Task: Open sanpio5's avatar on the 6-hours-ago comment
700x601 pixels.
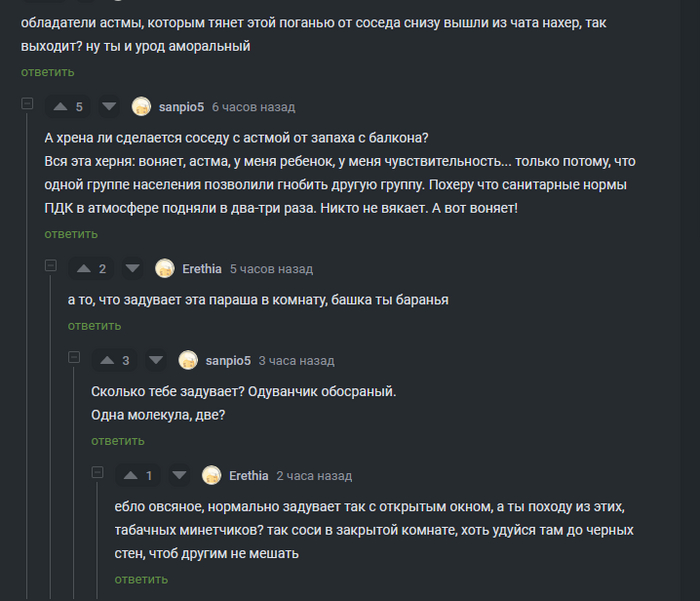Action: point(141,107)
